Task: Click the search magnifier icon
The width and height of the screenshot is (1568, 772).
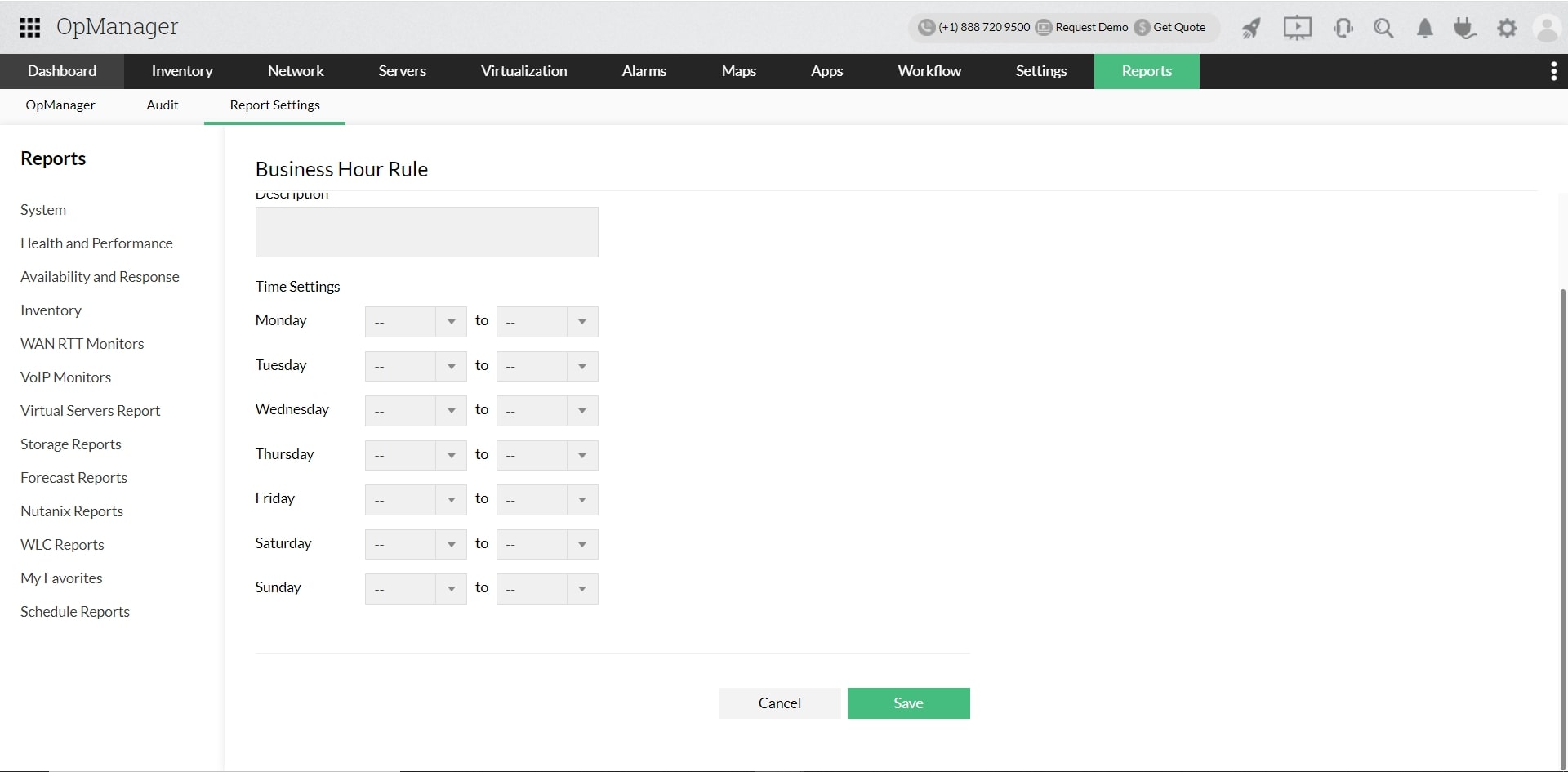Action: 1383,27
